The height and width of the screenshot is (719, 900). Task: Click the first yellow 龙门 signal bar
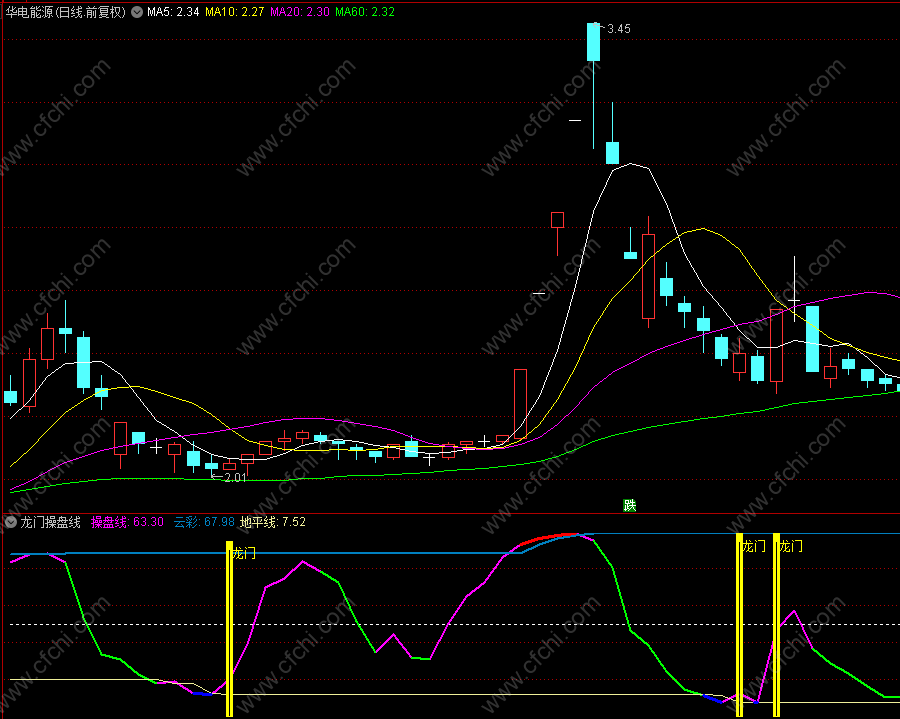(x=229, y=630)
